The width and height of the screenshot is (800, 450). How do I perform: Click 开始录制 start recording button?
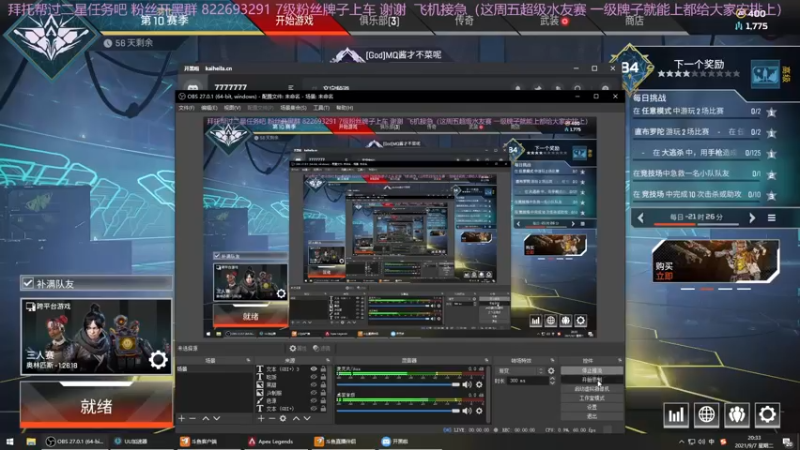[592, 380]
